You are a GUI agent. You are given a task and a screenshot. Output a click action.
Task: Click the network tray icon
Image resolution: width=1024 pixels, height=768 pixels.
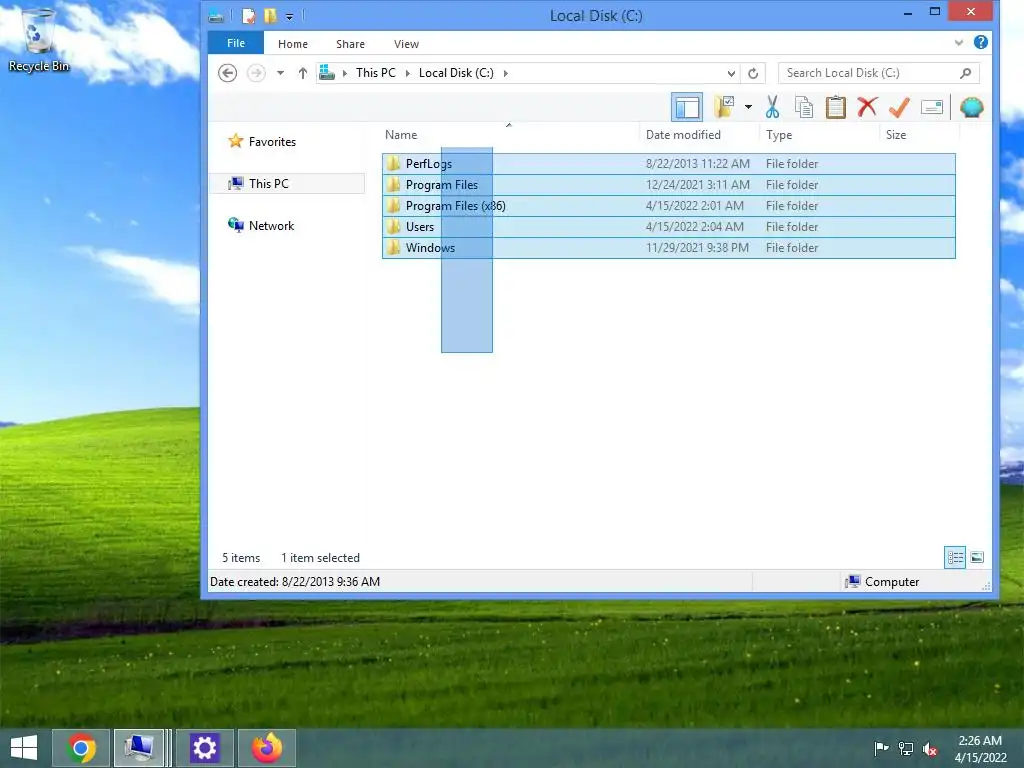coord(905,748)
